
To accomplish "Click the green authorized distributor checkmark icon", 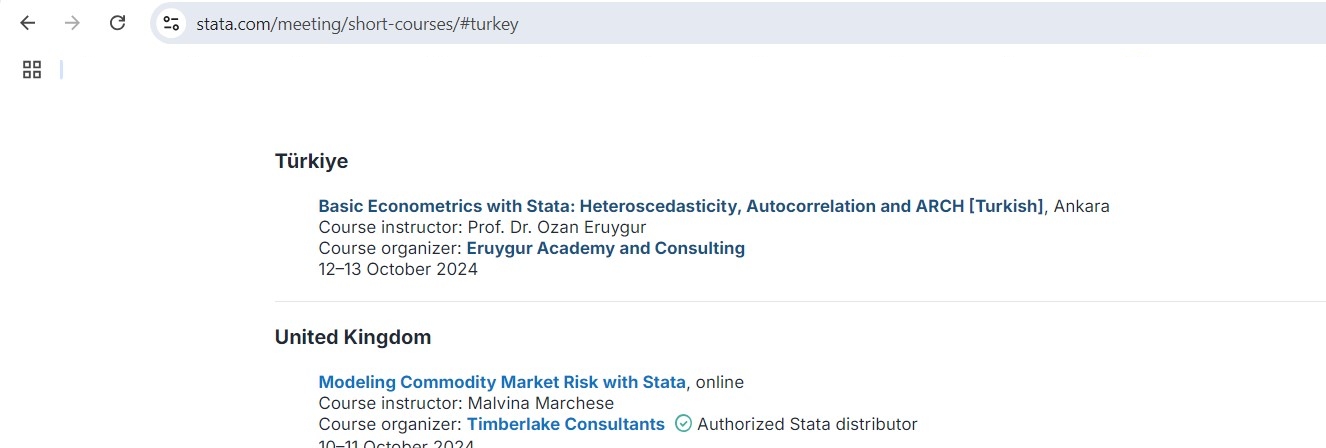I will click(x=683, y=424).
